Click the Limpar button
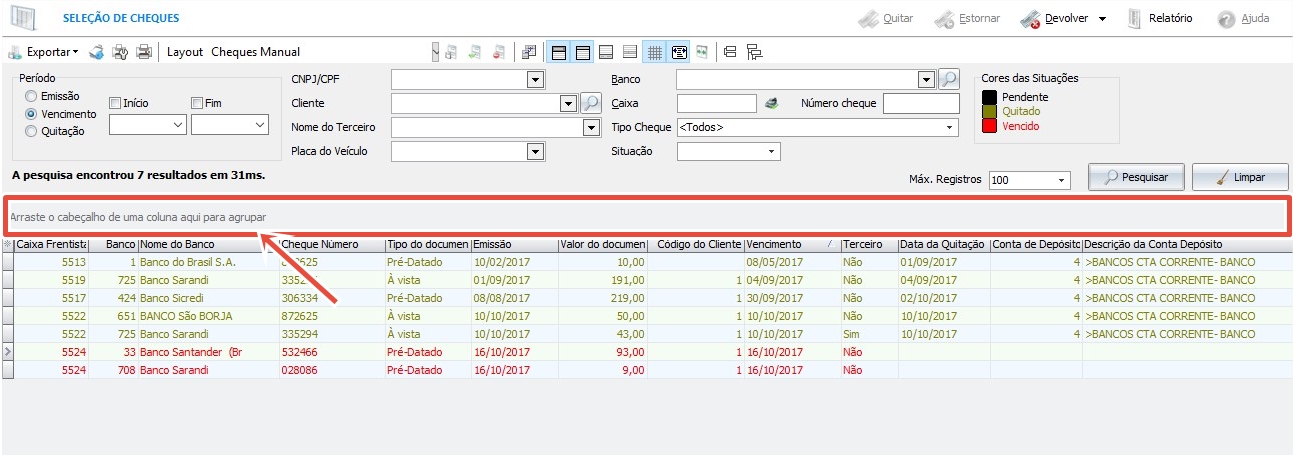The image size is (1295, 455). tap(1240, 177)
